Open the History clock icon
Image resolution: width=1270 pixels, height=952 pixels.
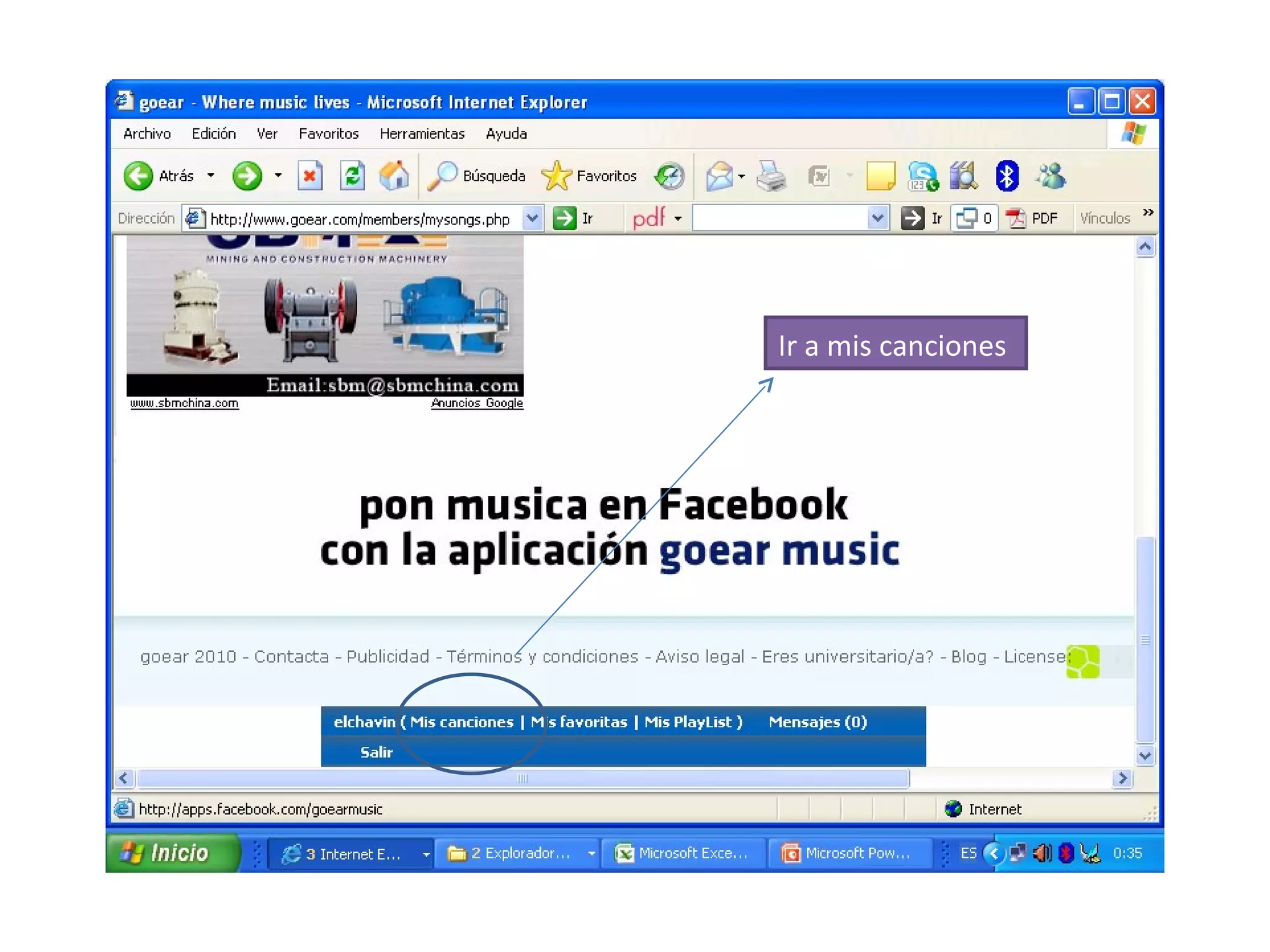(670, 176)
